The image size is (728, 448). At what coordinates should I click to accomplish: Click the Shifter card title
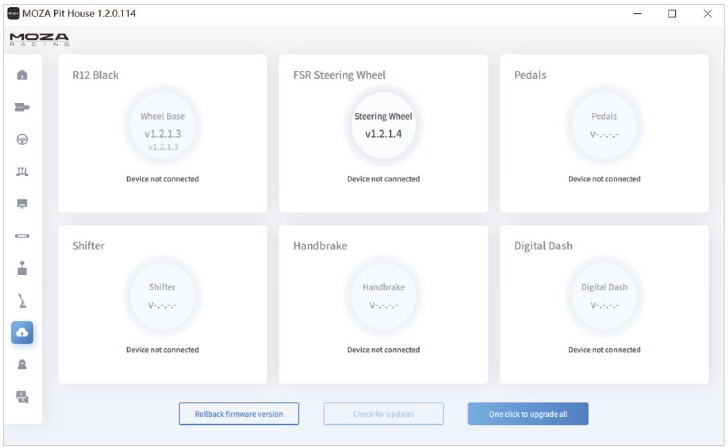point(88,246)
